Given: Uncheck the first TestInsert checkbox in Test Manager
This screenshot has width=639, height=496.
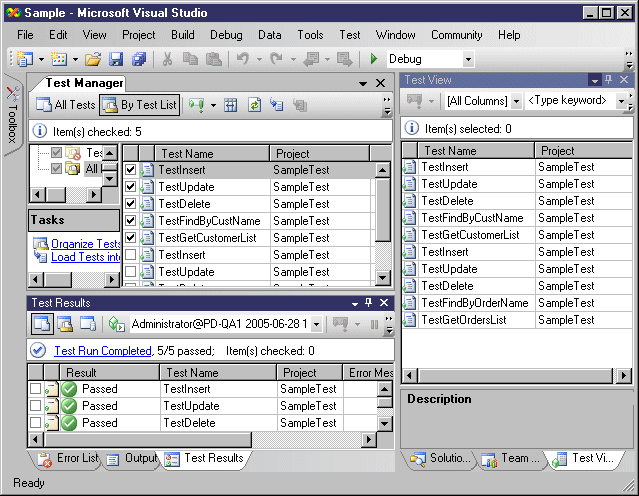Looking at the screenshot, I should click(130, 170).
